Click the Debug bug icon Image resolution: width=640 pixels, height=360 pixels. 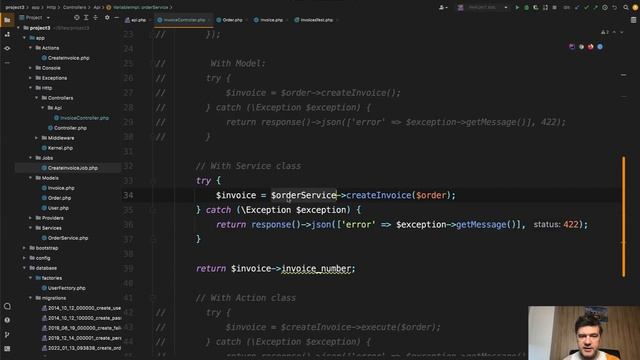(x=527, y=7)
